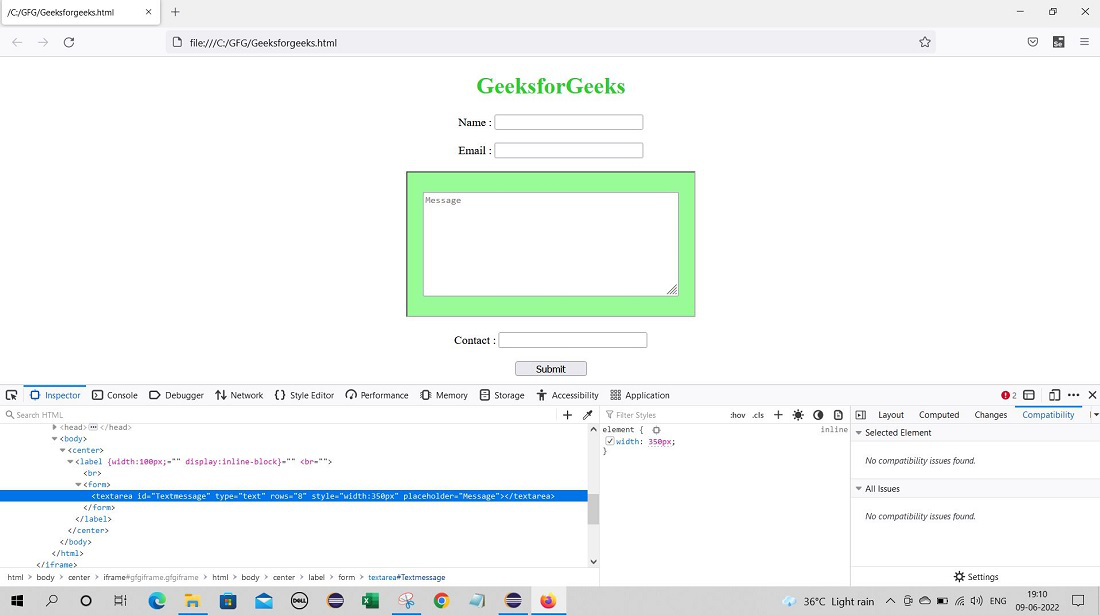The image size is (1100, 615).
Task: Collapse the form node
Action: tap(78, 485)
